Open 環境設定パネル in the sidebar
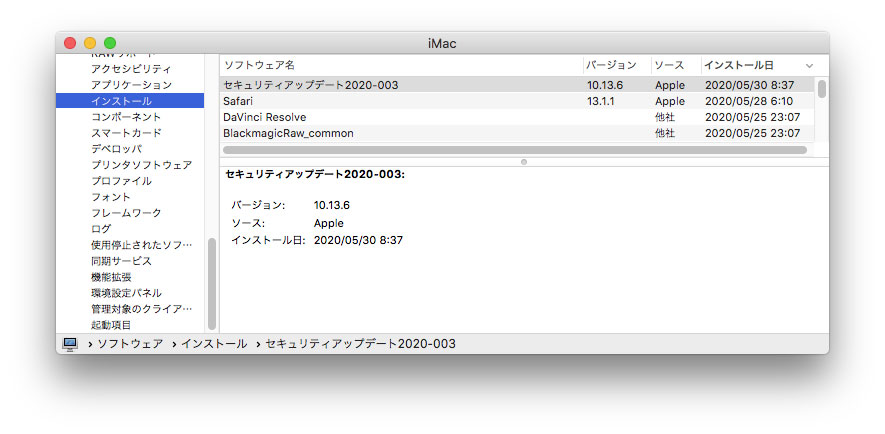The image size is (885, 434). (x=126, y=293)
